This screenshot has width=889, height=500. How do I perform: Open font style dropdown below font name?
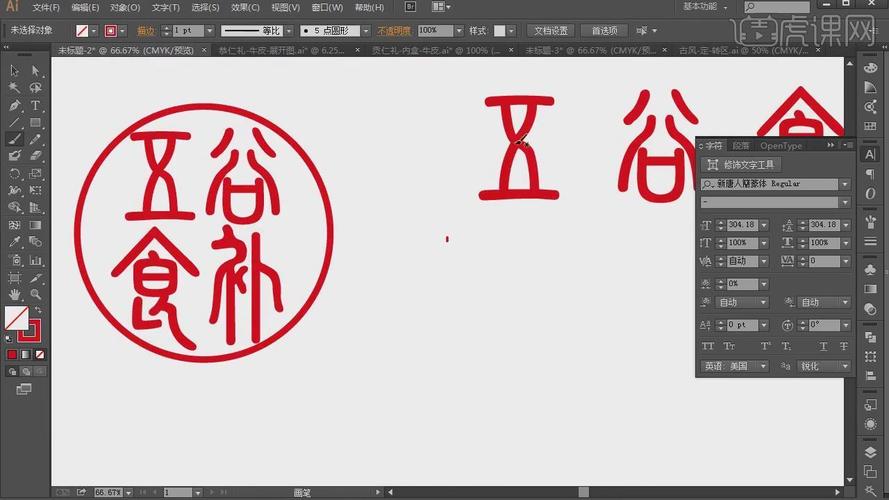pyautogui.click(x=845, y=202)
